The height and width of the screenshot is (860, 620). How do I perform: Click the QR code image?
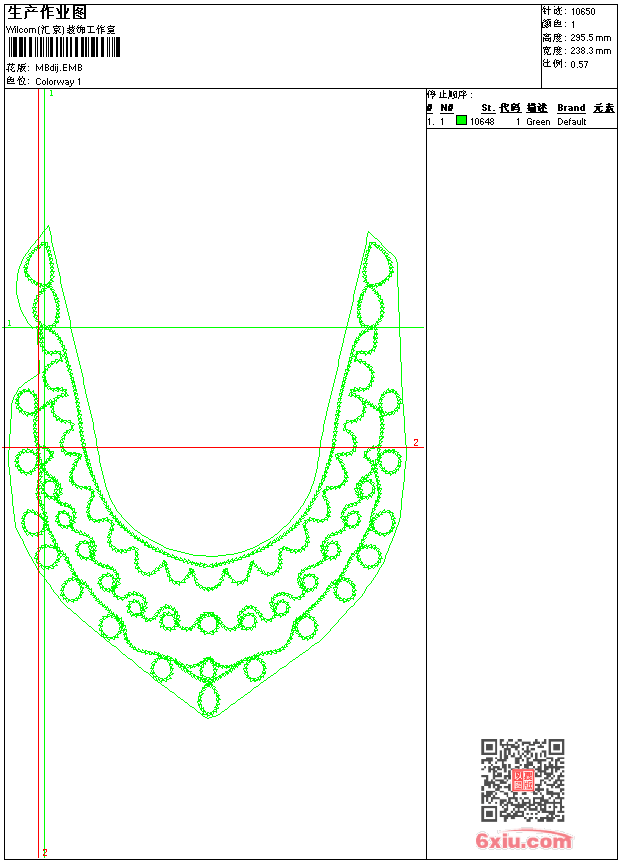pyautogui.click(x=522, y=780)
